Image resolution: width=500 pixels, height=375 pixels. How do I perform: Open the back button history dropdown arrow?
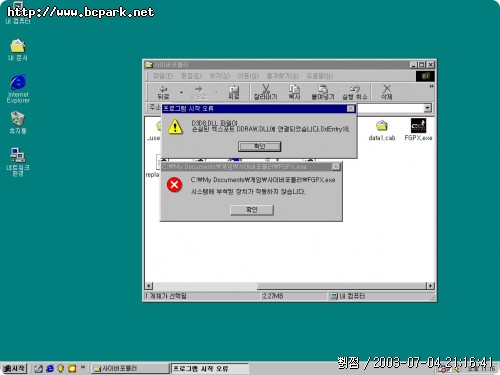coord(181,92)
